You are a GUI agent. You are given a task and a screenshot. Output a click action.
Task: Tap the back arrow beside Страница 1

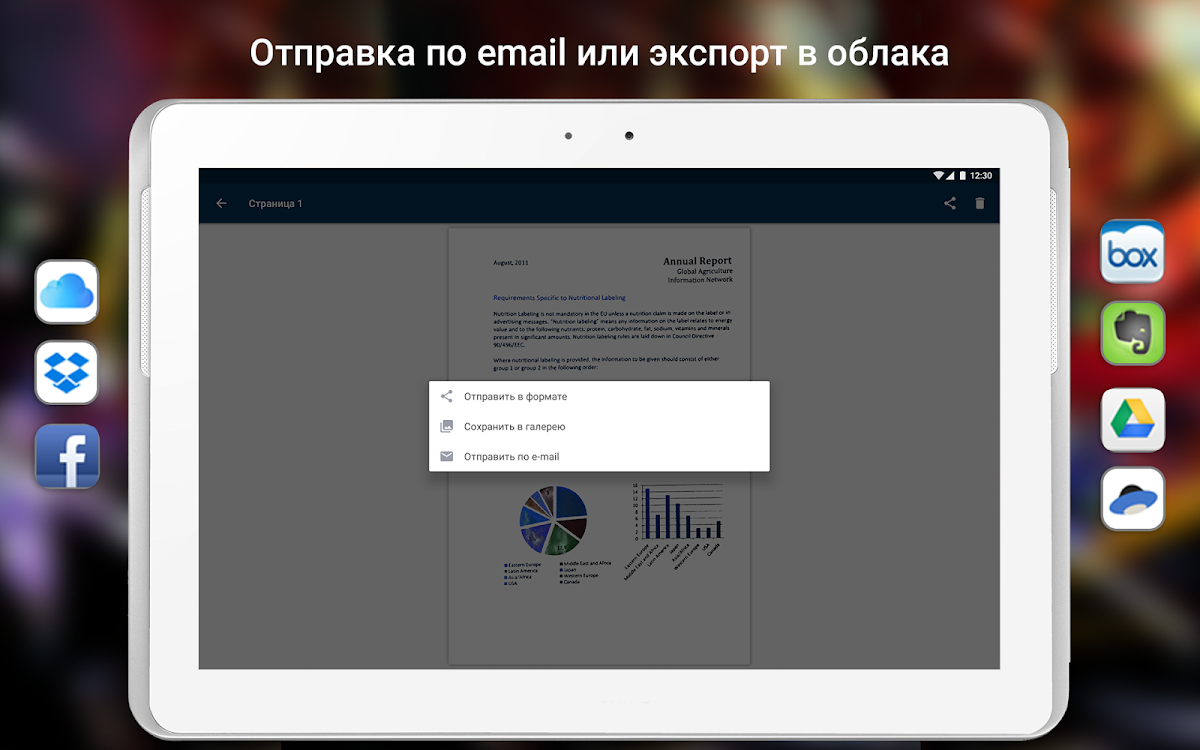222,204
